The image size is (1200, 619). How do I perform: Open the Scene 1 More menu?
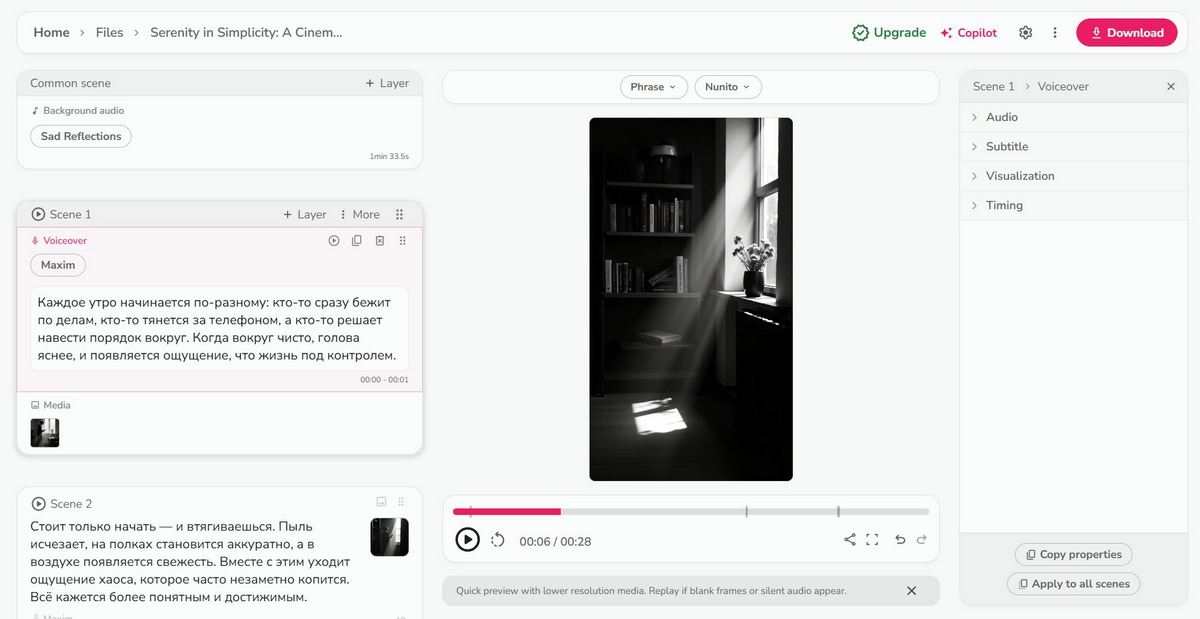360,214
